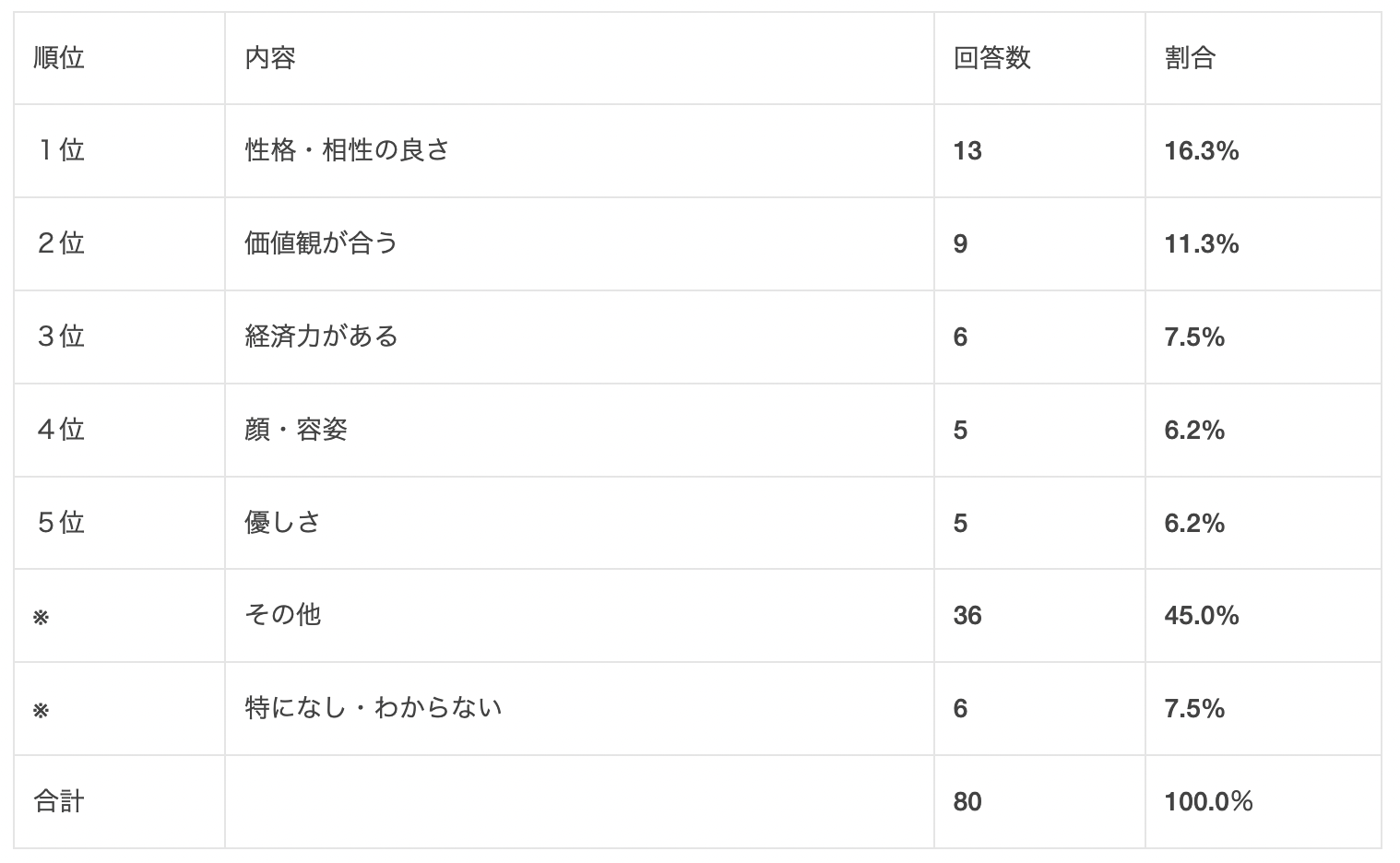Select the 性格・相性の良さ cell

point(347,150)
